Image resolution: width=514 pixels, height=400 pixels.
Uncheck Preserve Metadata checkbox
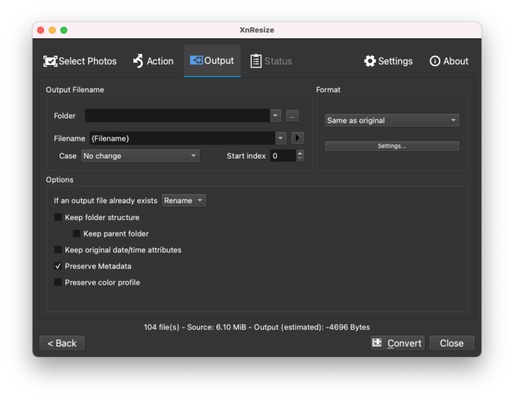(x=58, y=266)
